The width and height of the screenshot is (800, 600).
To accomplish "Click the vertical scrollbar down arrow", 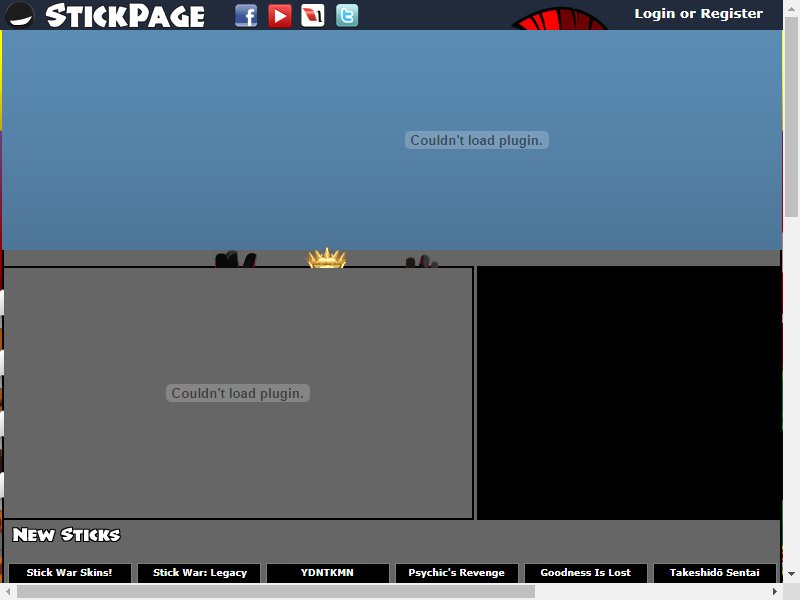I will 791,574.
